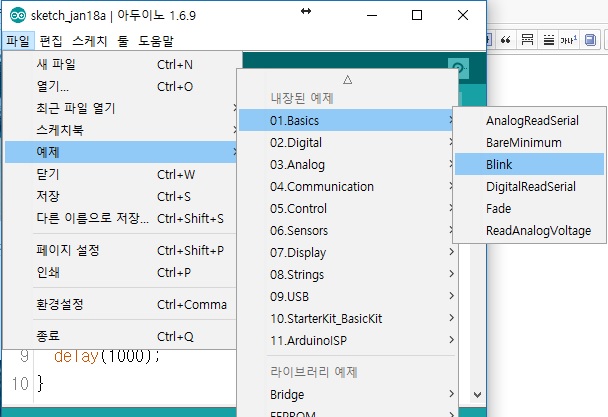
Task: Click the up triangle atop the examples menu
Action: pos(347,80)
